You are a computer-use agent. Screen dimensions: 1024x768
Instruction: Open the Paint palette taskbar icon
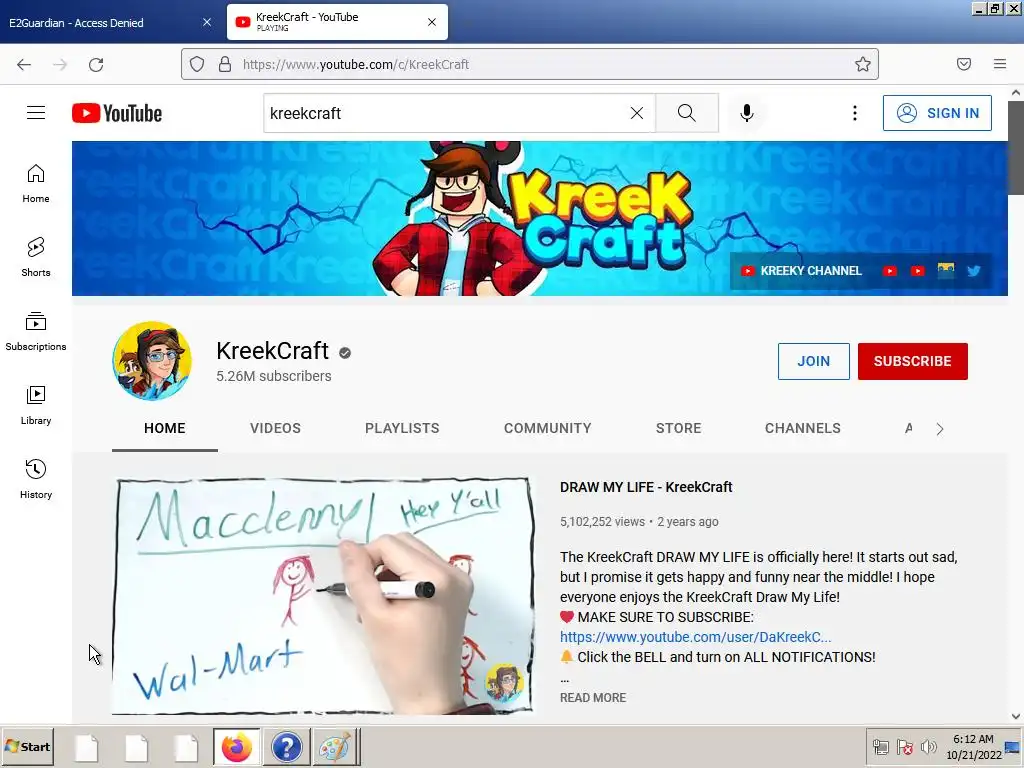click(x=335, y=746)
